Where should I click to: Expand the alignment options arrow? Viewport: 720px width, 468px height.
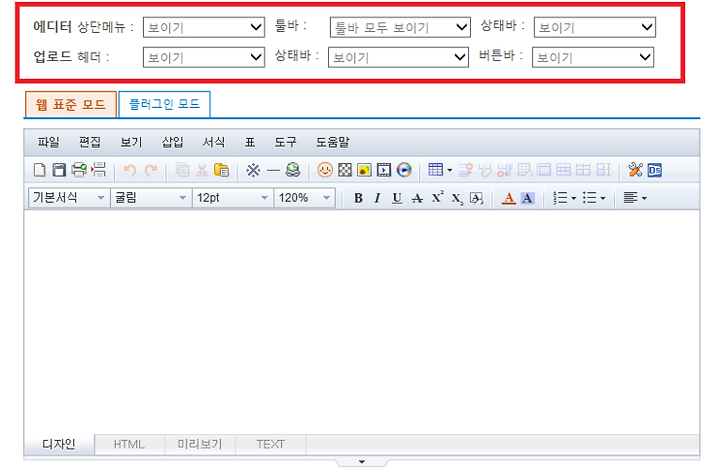click(644, 199)
